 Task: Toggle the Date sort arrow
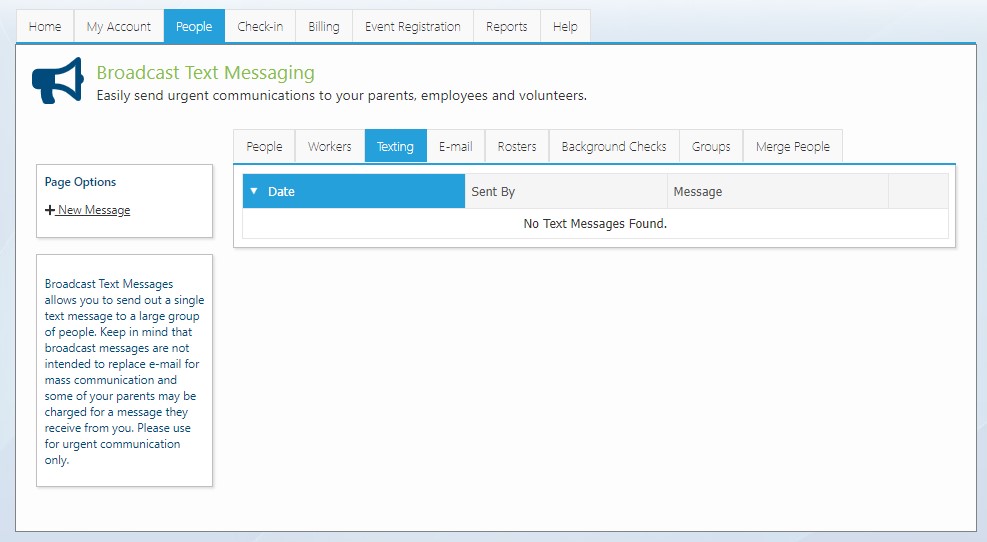coord(254,191)
